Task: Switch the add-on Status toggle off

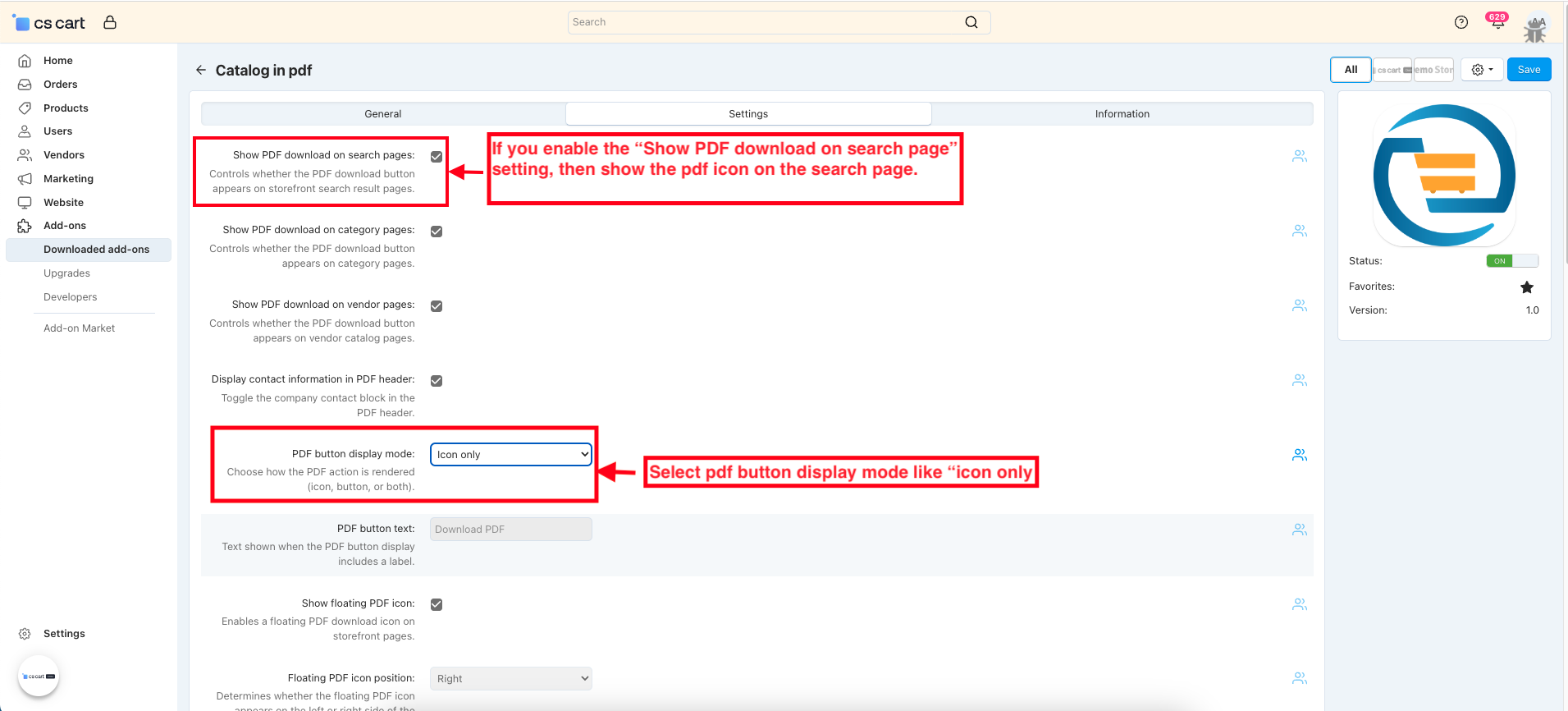Action: coord(1511,261)
